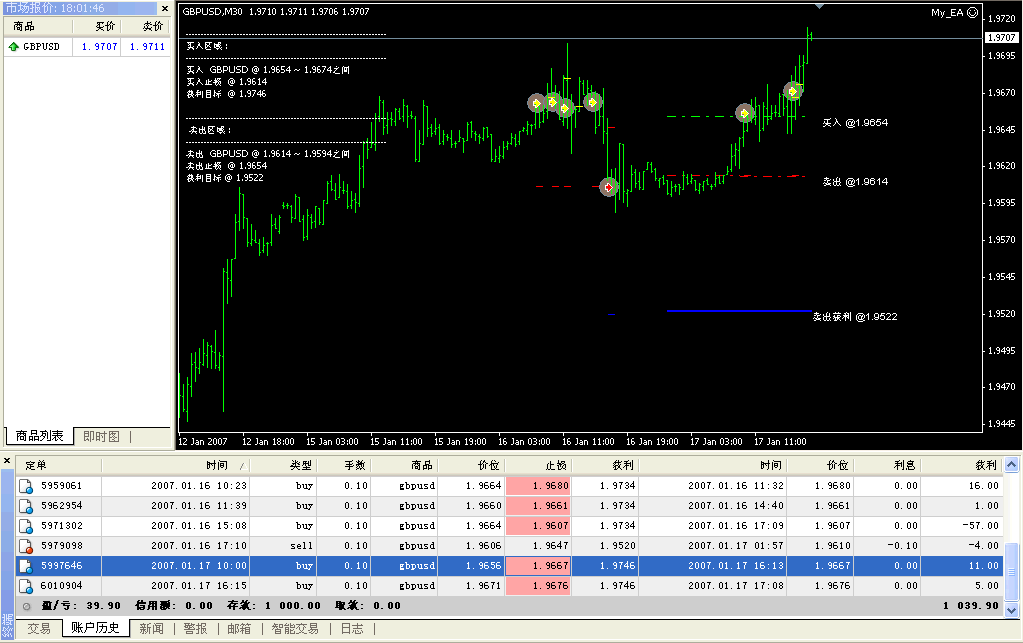The height and width of the screenshot is (643, 1023).
Task: Click order icon for ticket 5959061
Action: (26, 486)
